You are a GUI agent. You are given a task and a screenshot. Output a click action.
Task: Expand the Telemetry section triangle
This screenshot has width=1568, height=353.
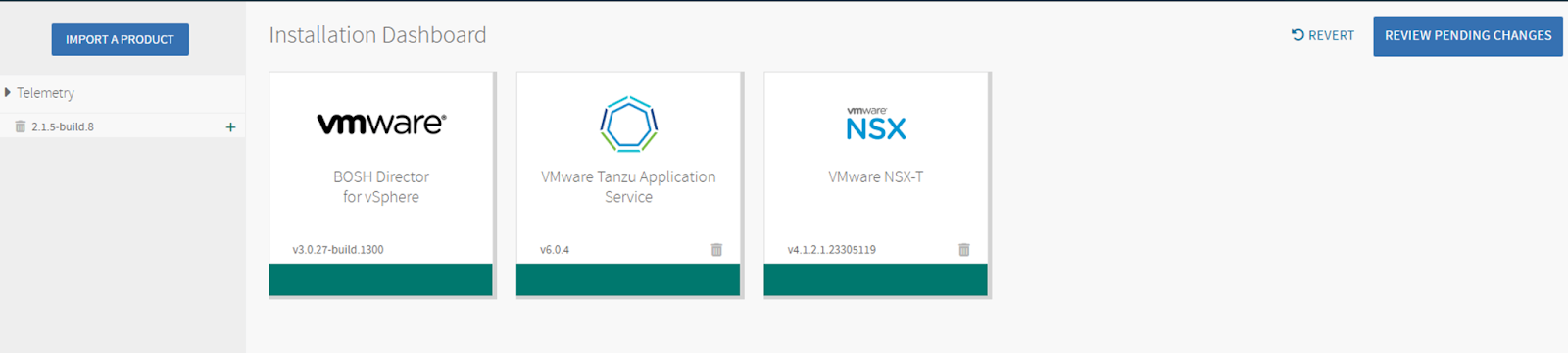(x=8, y=92)
